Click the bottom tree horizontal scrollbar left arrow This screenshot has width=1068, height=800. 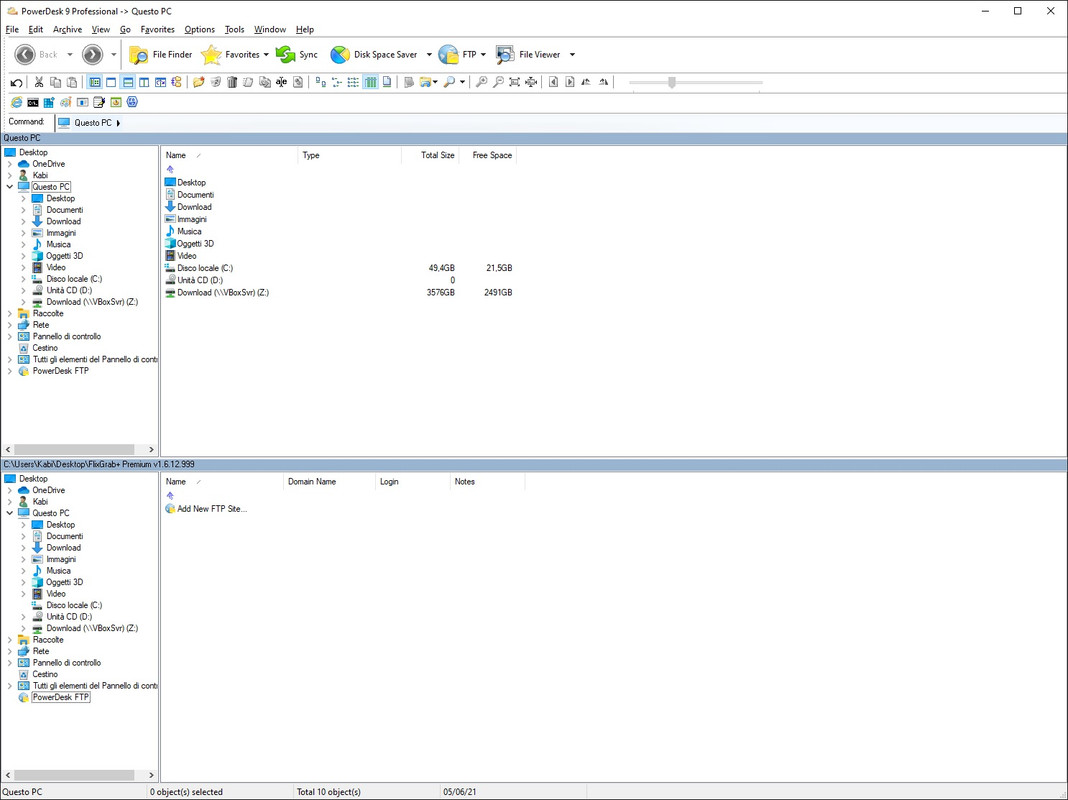tap(8, 775)
